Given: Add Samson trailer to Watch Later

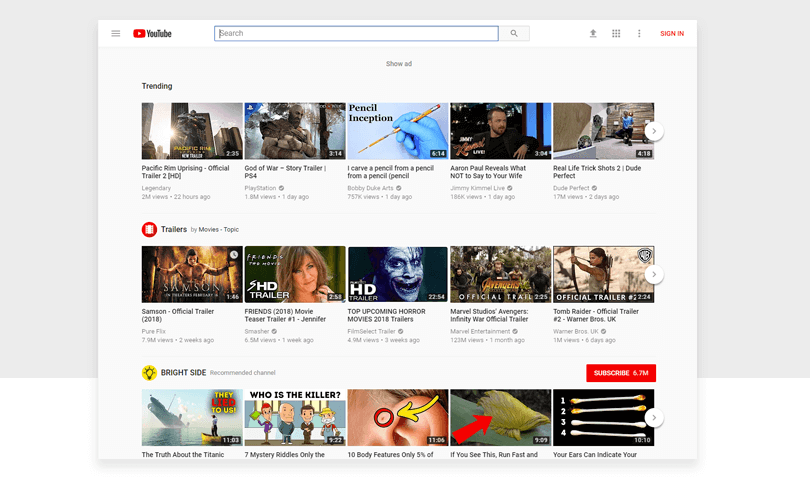Looking at the screenshot, I should click(234, 254).
